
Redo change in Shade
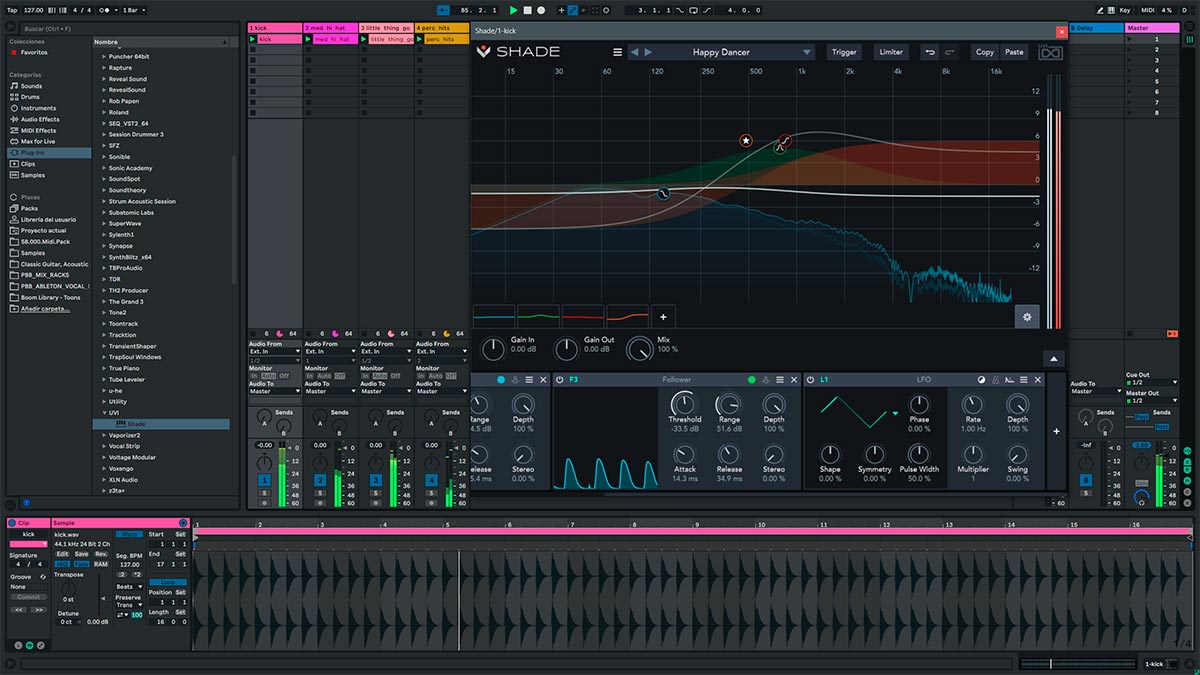[x=950, y=52]
